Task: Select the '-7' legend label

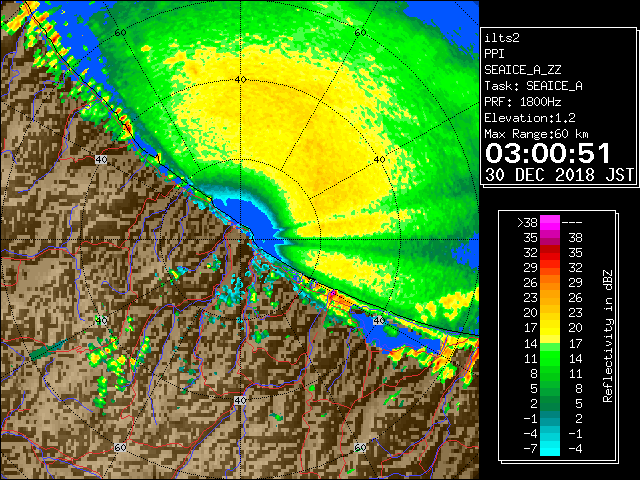Action: pyautogui.click(x=530, y=449)
